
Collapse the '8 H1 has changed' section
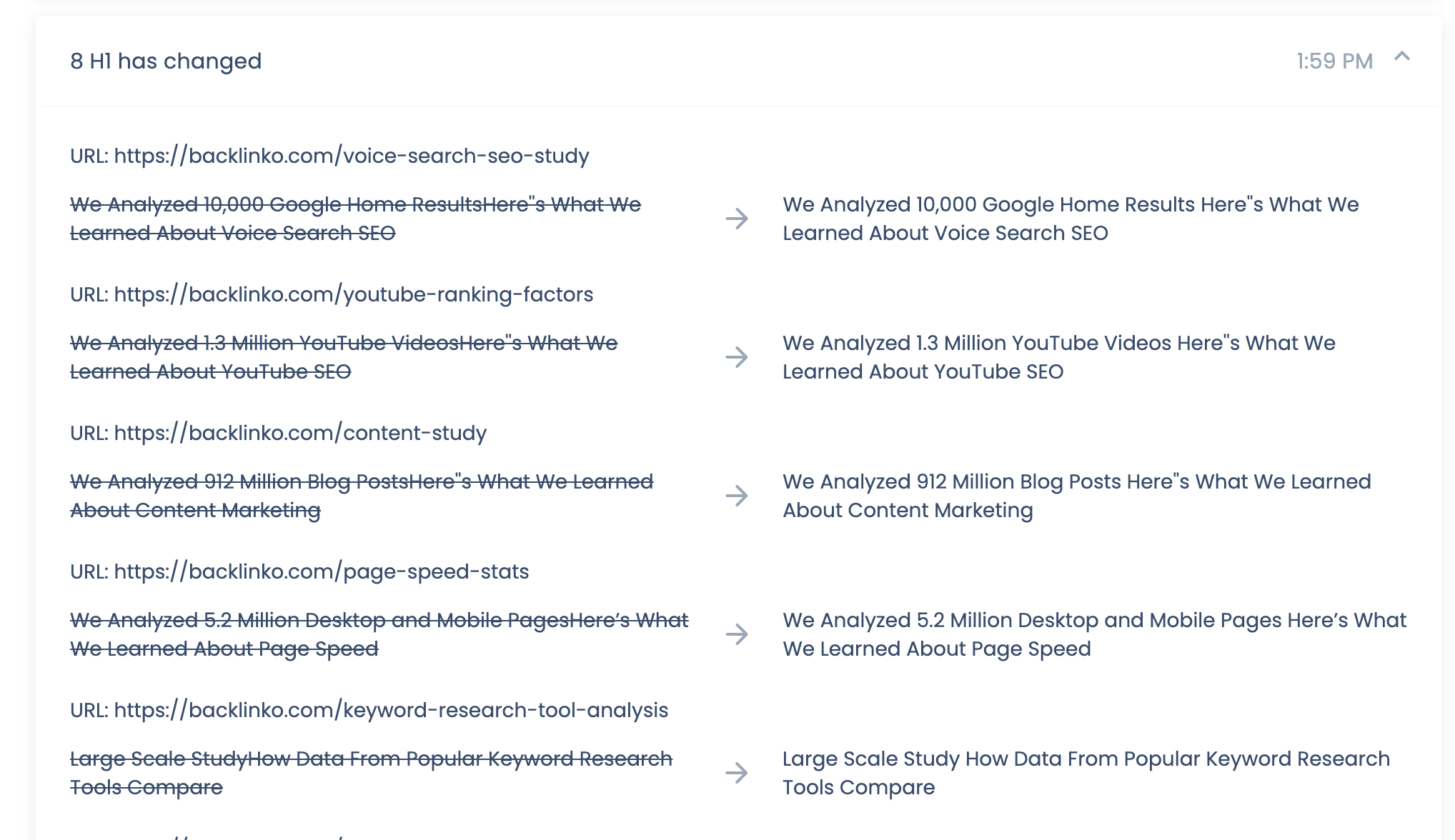pos(1402,57)
